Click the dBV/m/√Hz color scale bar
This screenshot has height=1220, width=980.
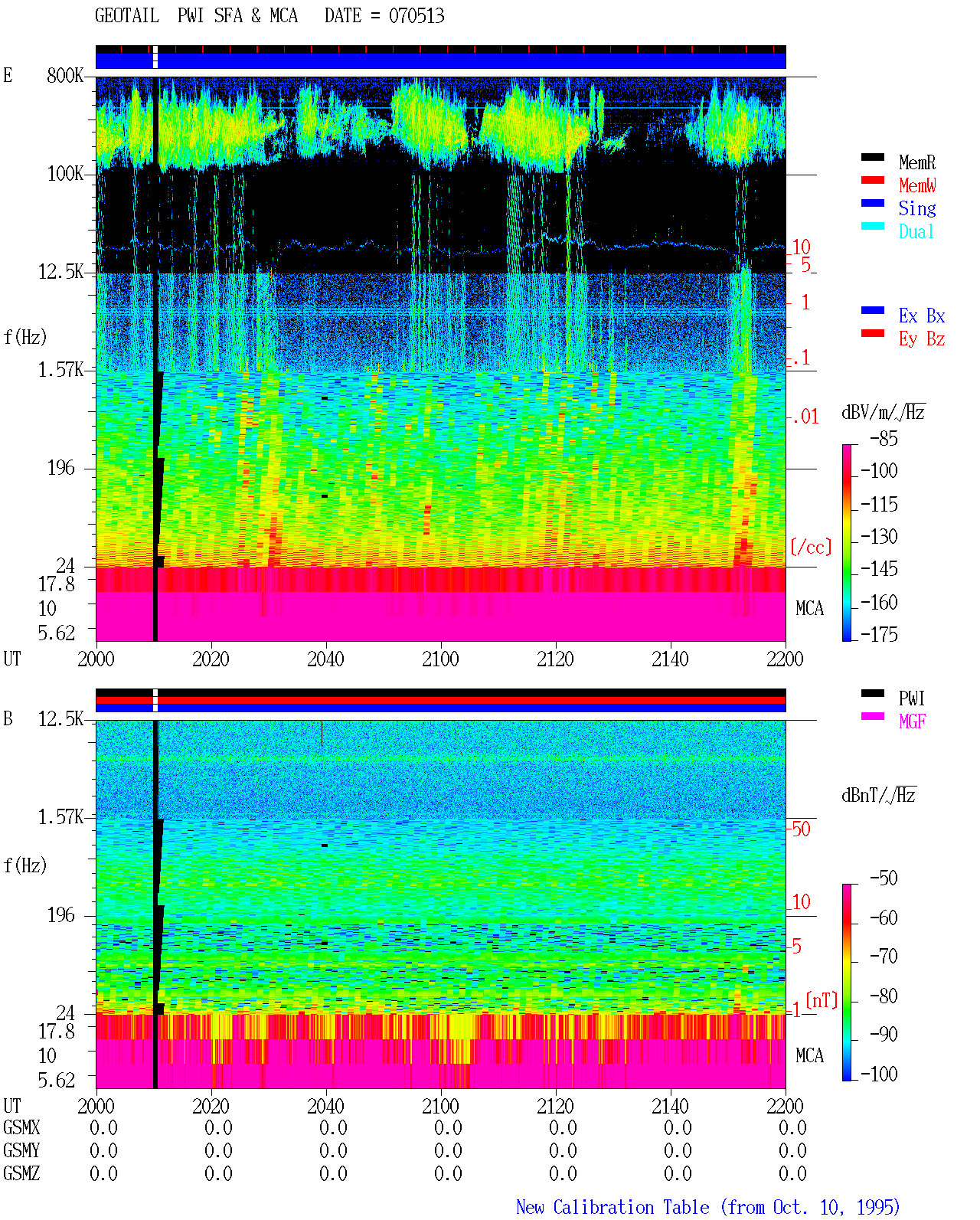point(847,543)
